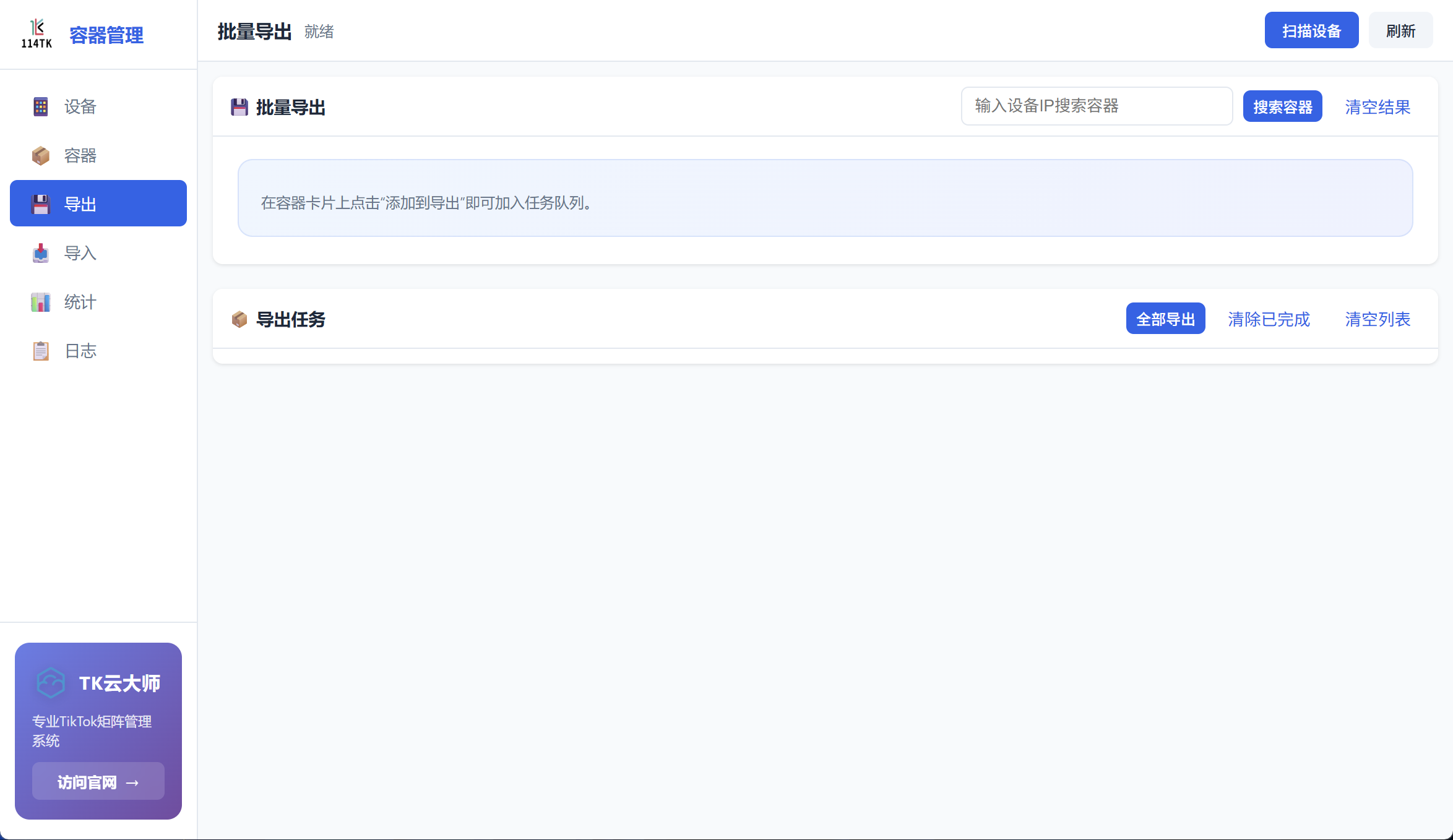This screenshot has width=1453, height=840.
Task: Click the package icon beside 导出任务
Action: pyautogui.click(x=239, y=319)
